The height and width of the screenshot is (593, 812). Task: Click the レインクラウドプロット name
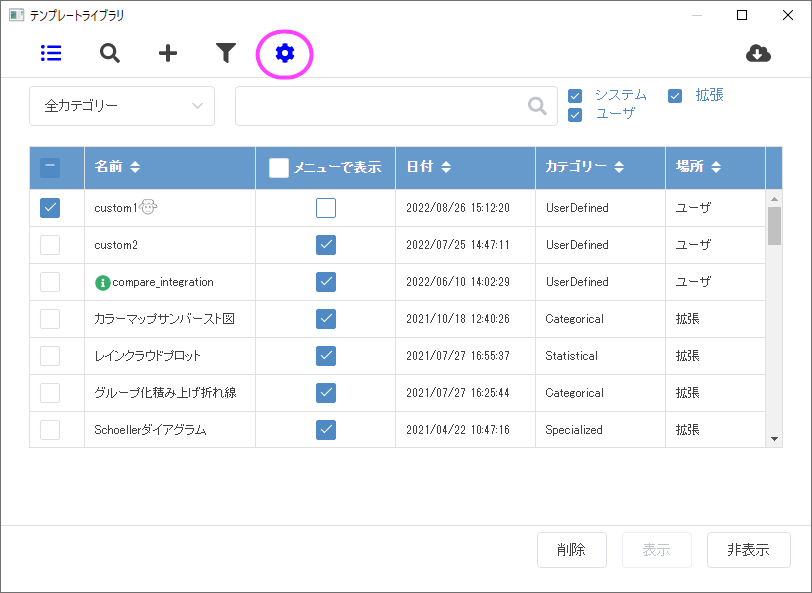pyautogui.click(x=147, y=356)
